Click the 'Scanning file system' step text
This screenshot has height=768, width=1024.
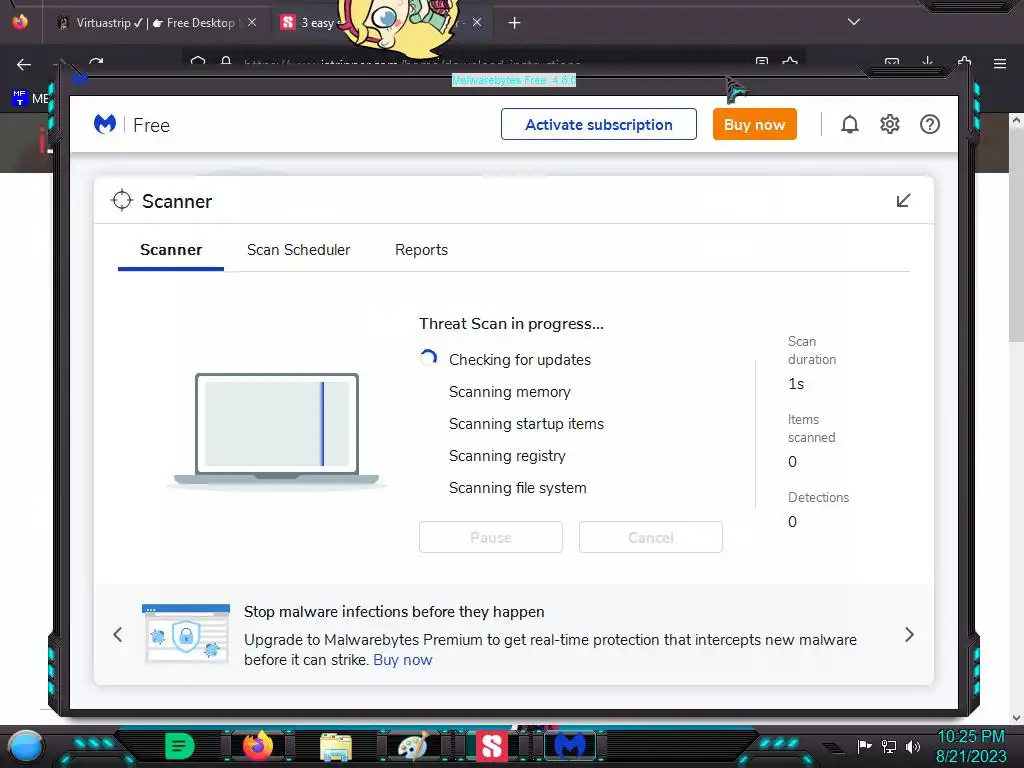pos(518,488)
